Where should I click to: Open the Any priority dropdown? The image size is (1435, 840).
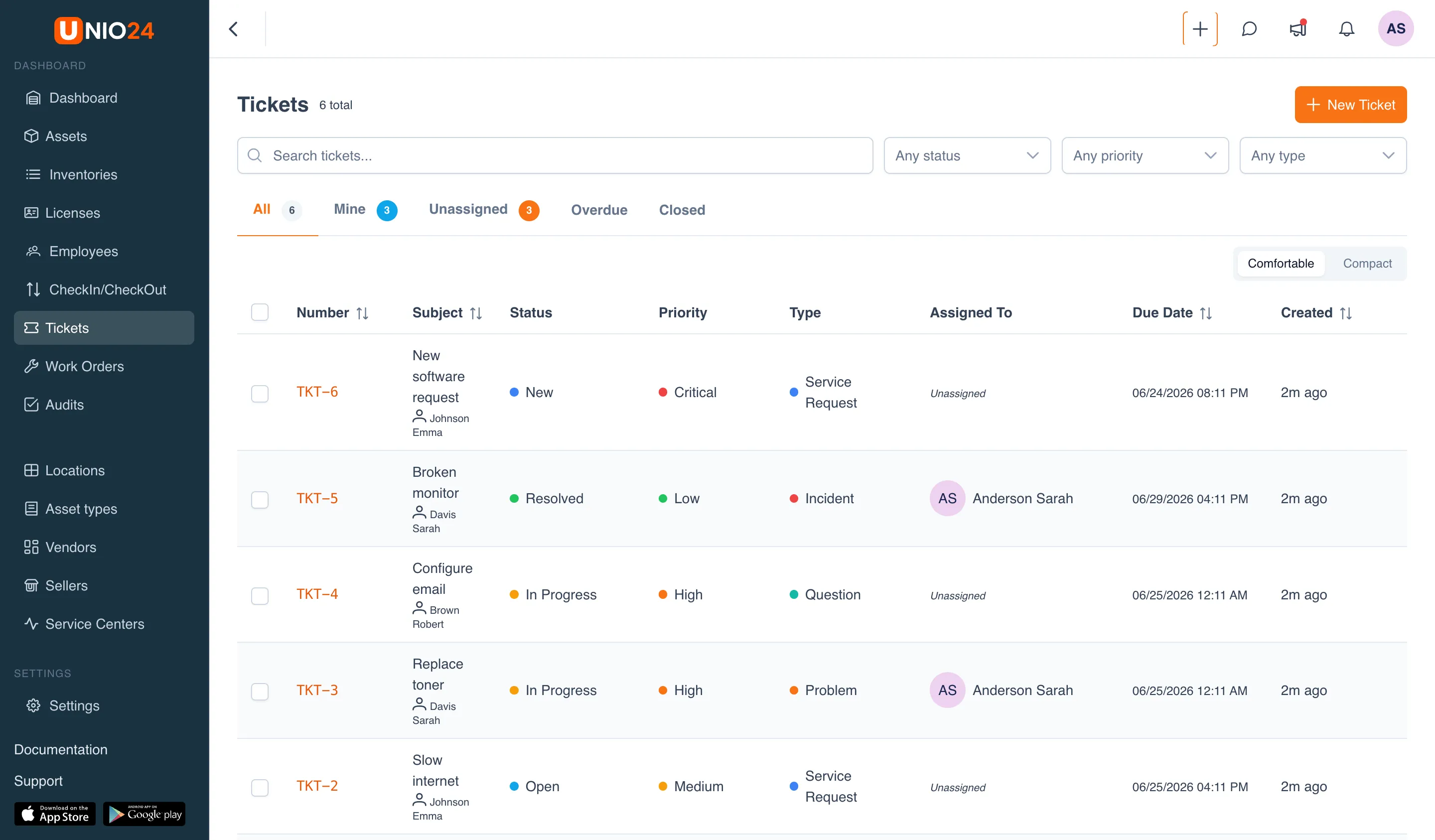(x=1145, y=155)
